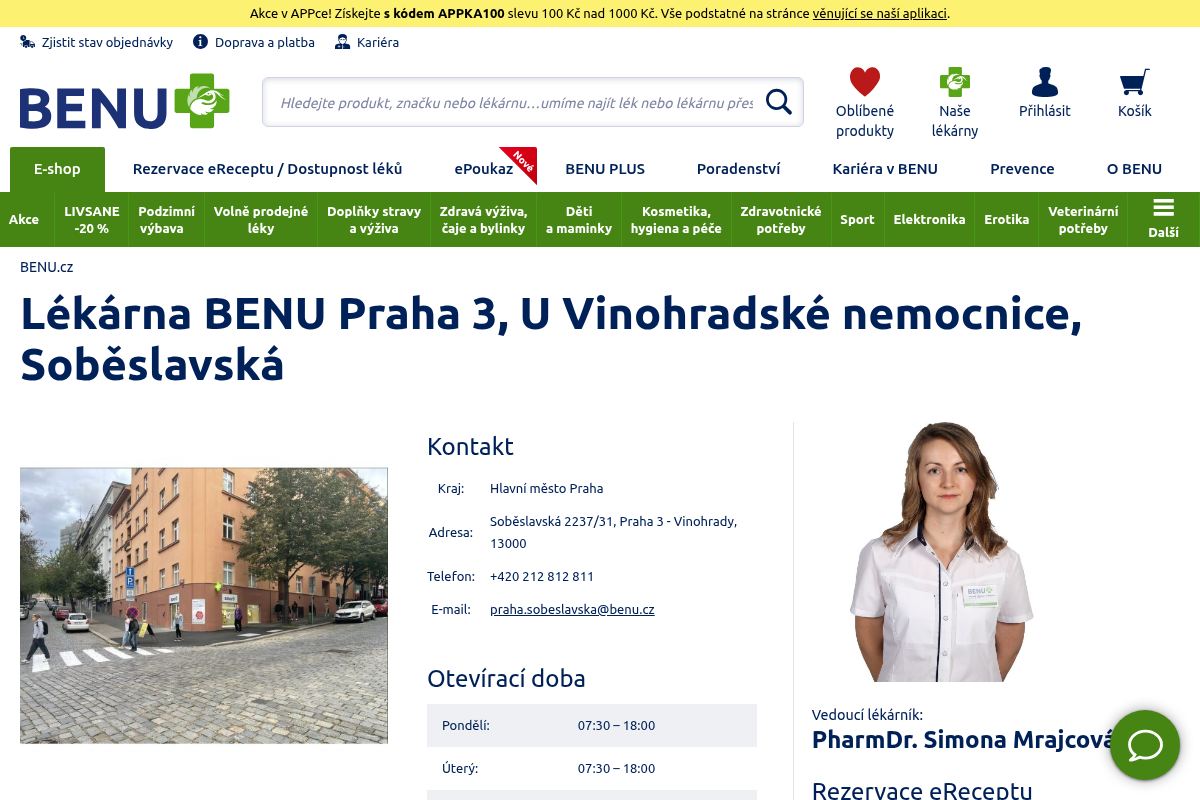1200x800 pixels.
Task: Select the E-shop tab
Action: [57, 169]
